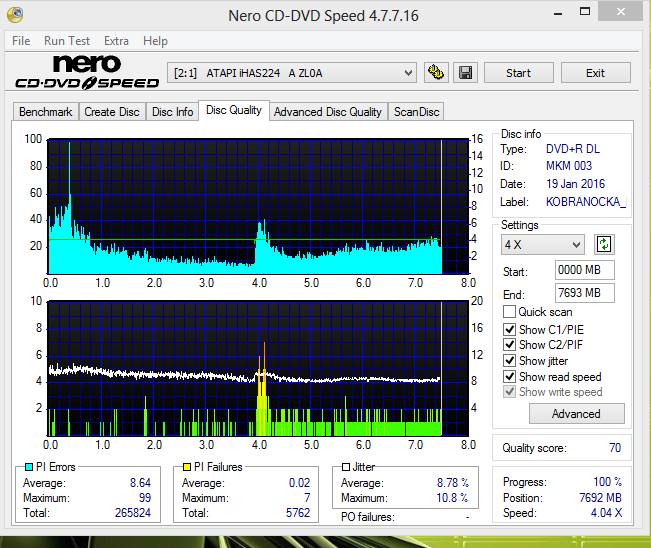Switch to the Disc Info tab
This screenshot has height=548, width=651.
(x=172, y=112)
